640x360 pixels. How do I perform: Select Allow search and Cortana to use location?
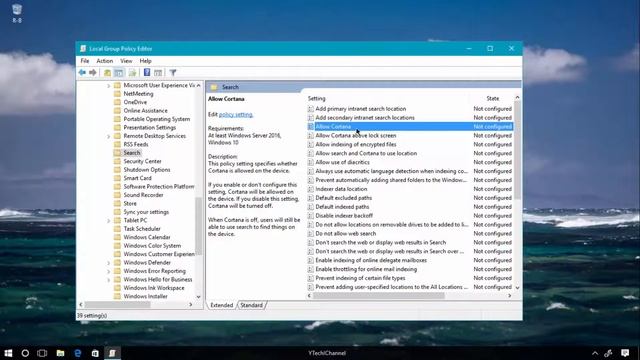coord(366,153)
